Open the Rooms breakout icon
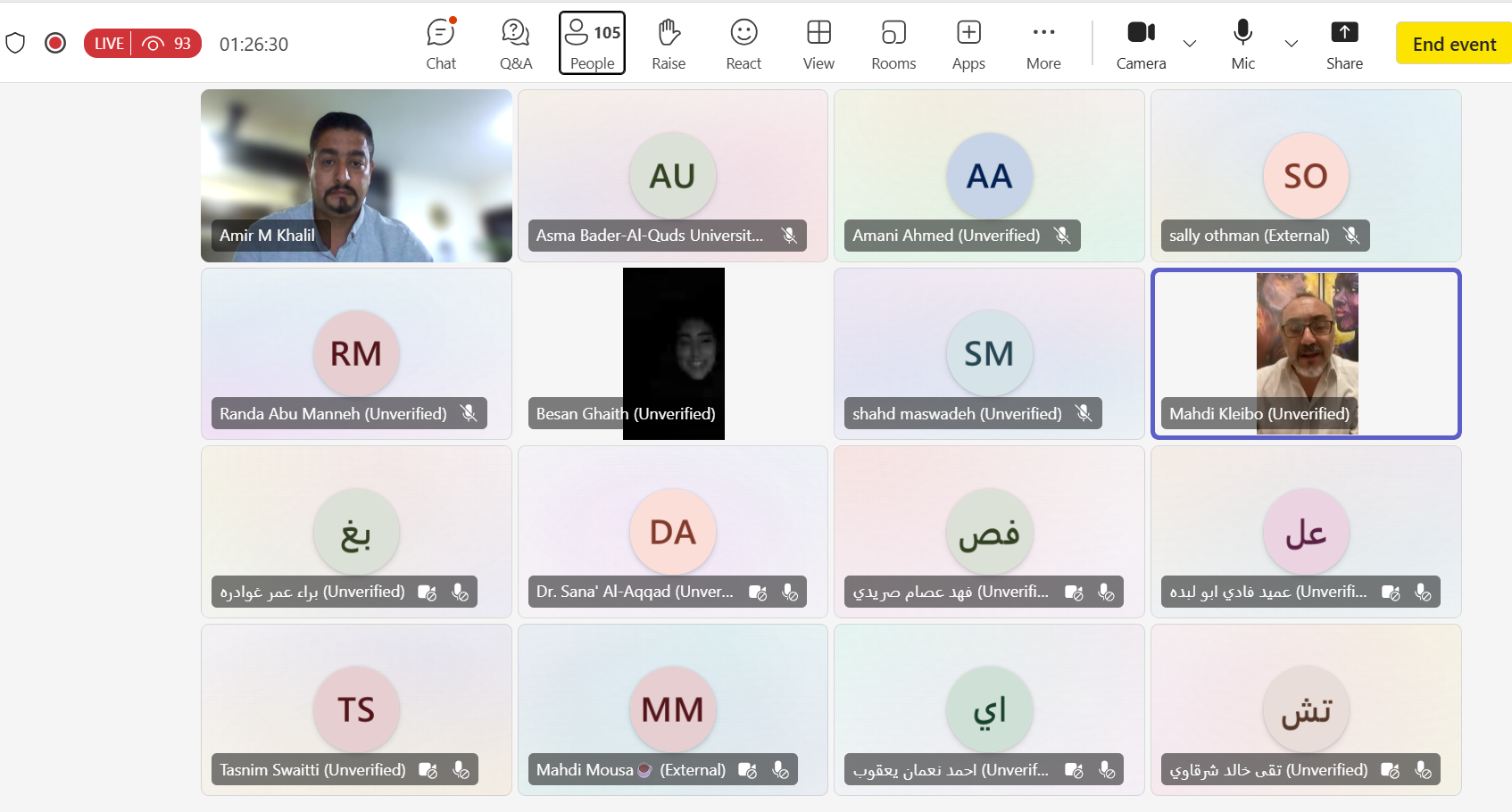This screenshot has height=812, width=1512. coord(893,44)
